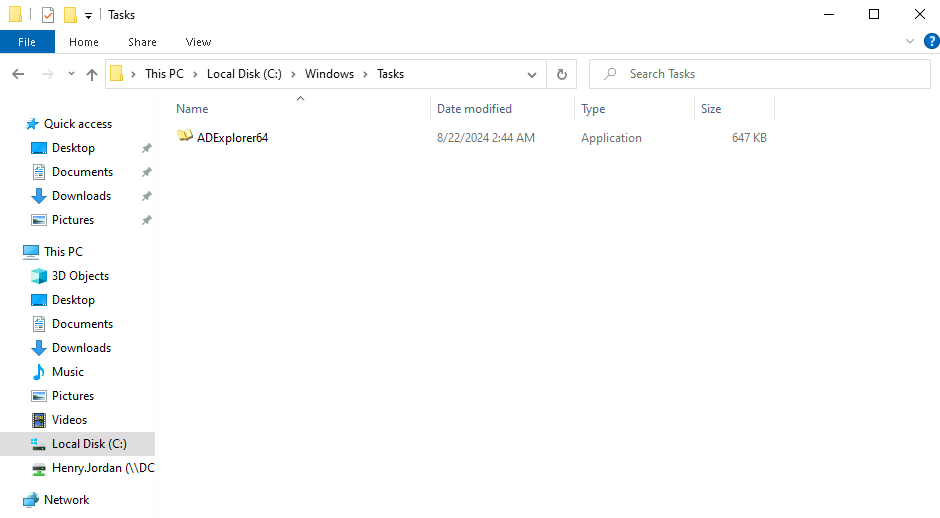This screenshot has height=518, width=940.
Task: Switch to the Share ribbon tab
Action: pos(142,42)
